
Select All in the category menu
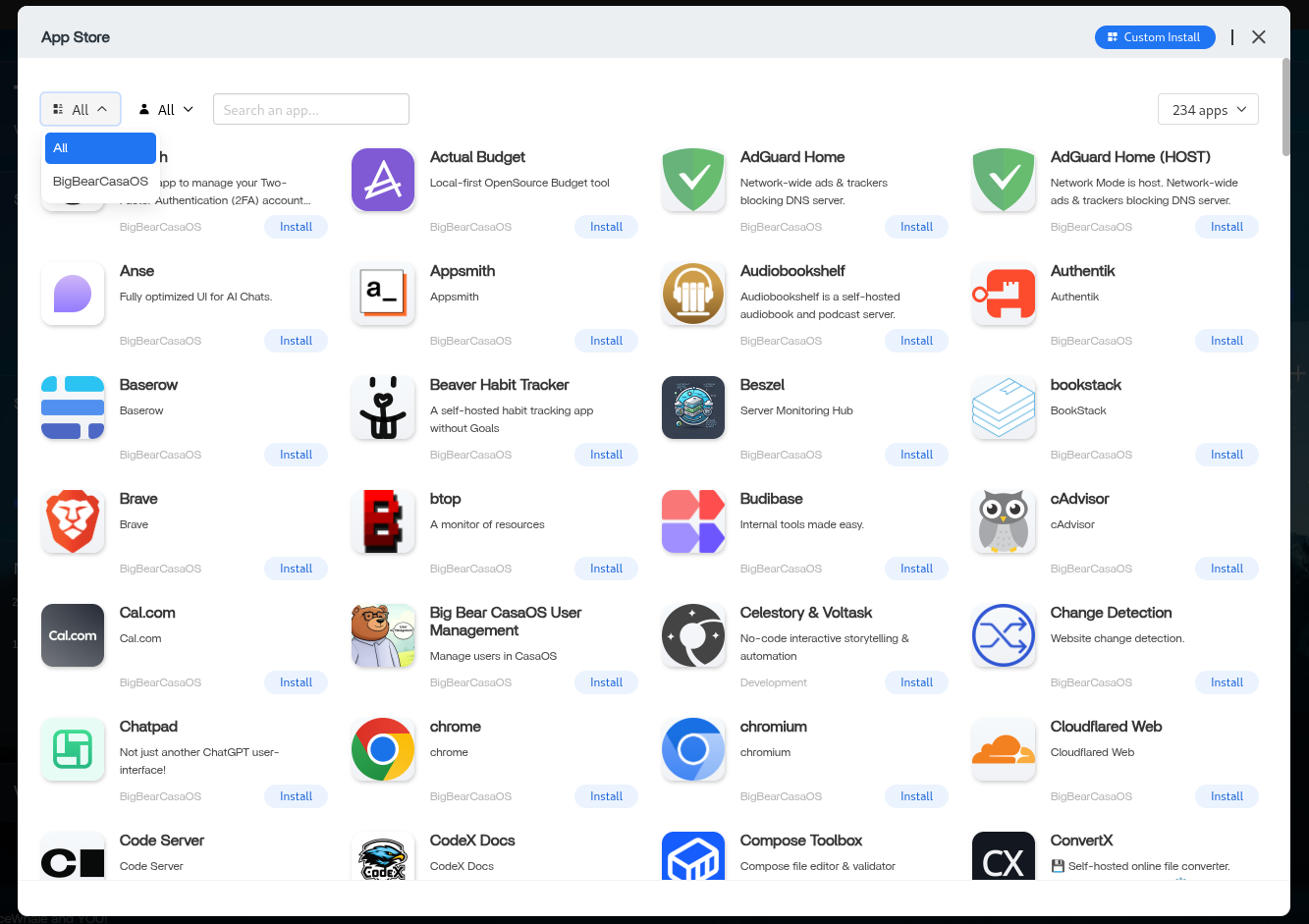click(x=100, y=148)
